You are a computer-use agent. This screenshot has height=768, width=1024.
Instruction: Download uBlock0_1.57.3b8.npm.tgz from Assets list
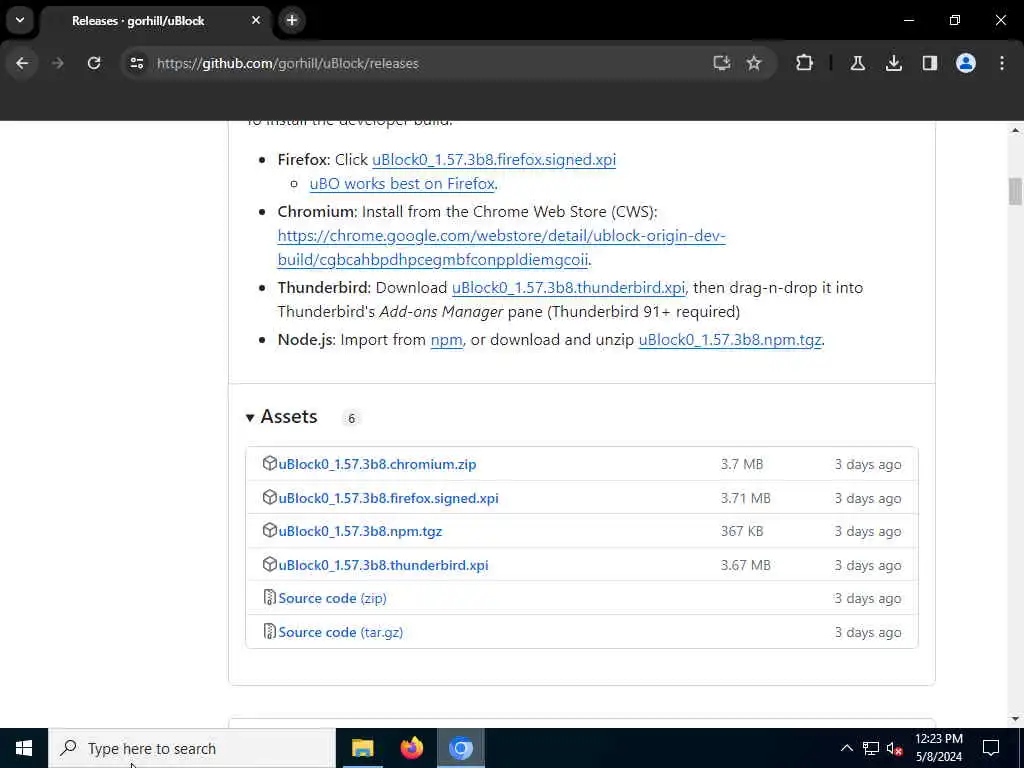360,532
